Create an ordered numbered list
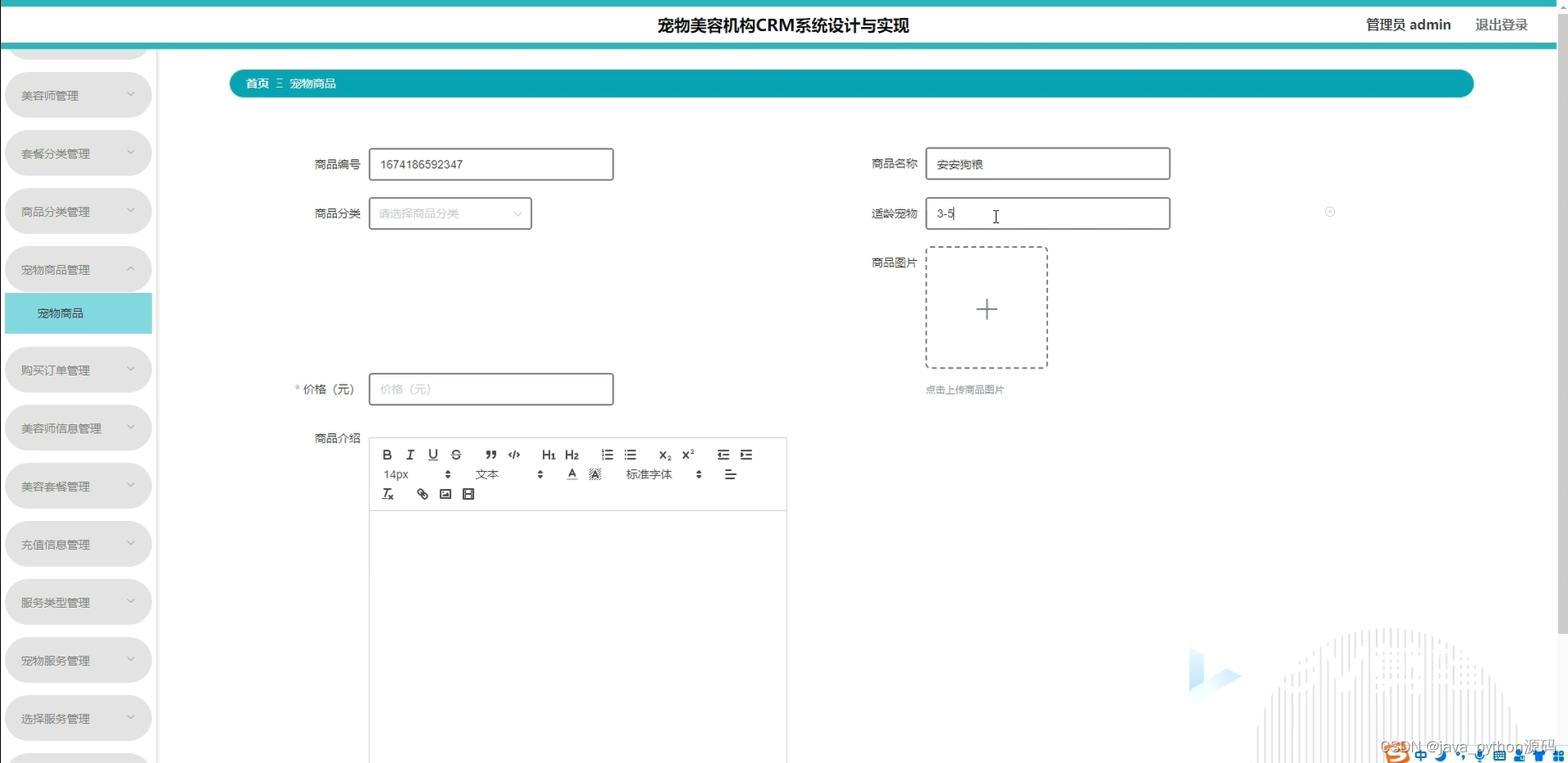Viewport: 1568px width, 763px height. (607, 455)
